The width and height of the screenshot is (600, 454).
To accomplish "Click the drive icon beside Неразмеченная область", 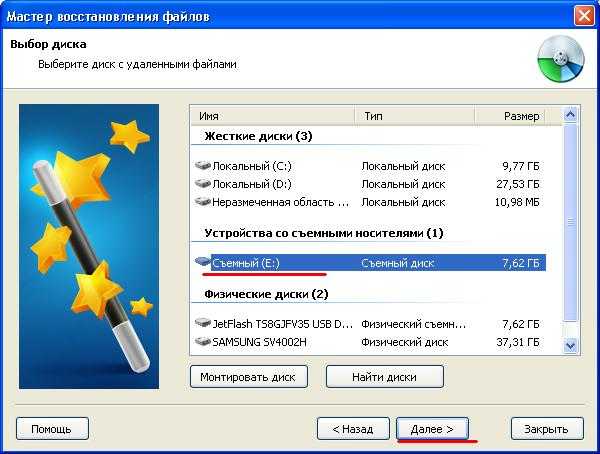I will tap(203, 202).
